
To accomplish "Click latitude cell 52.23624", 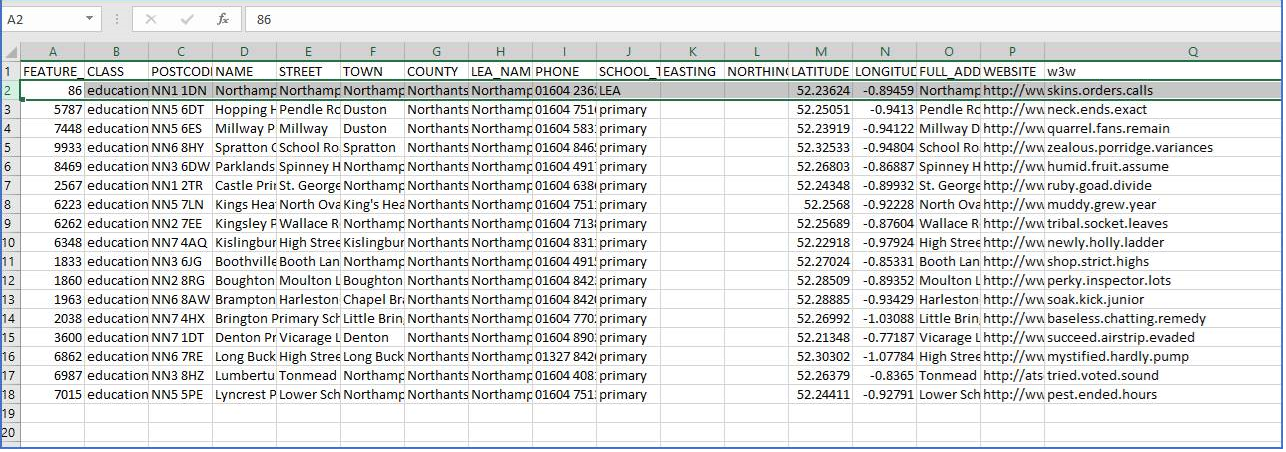I will [821, 90].
